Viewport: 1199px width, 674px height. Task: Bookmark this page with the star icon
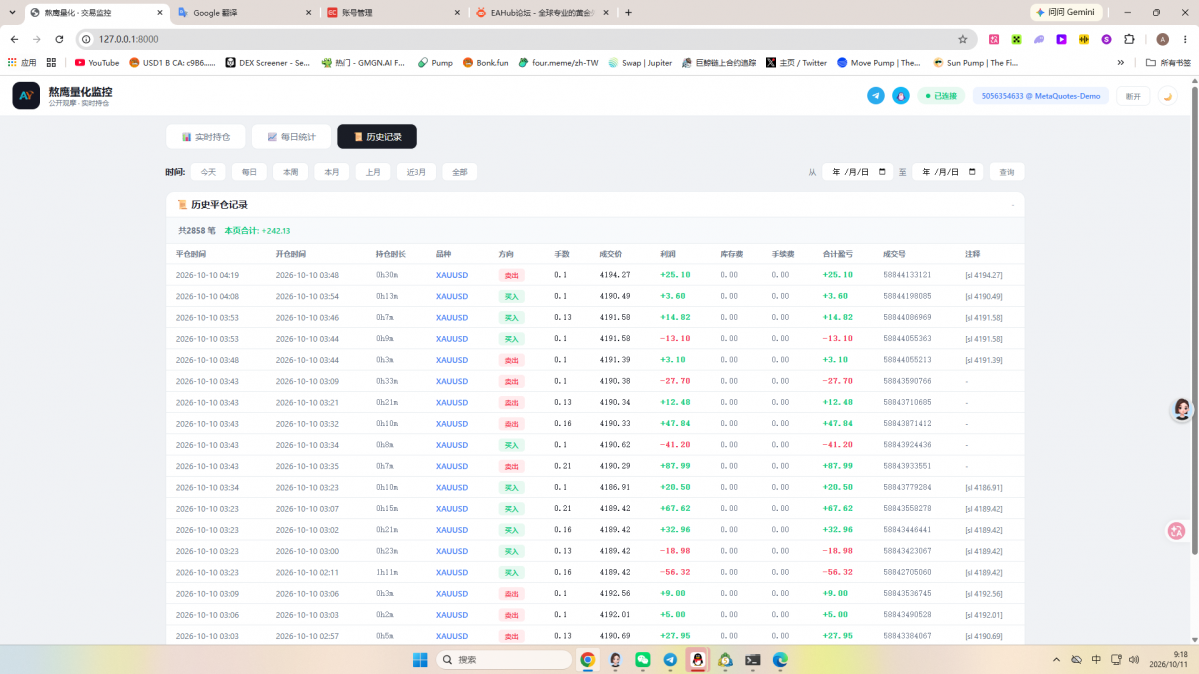pyautogui.click(x=963, y=39)
